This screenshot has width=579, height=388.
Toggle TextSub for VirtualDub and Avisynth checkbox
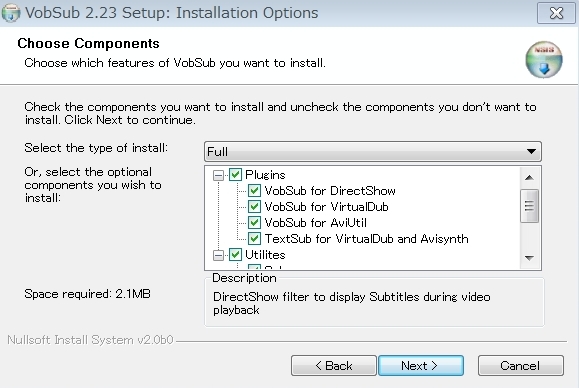click(x=254, y=238)
